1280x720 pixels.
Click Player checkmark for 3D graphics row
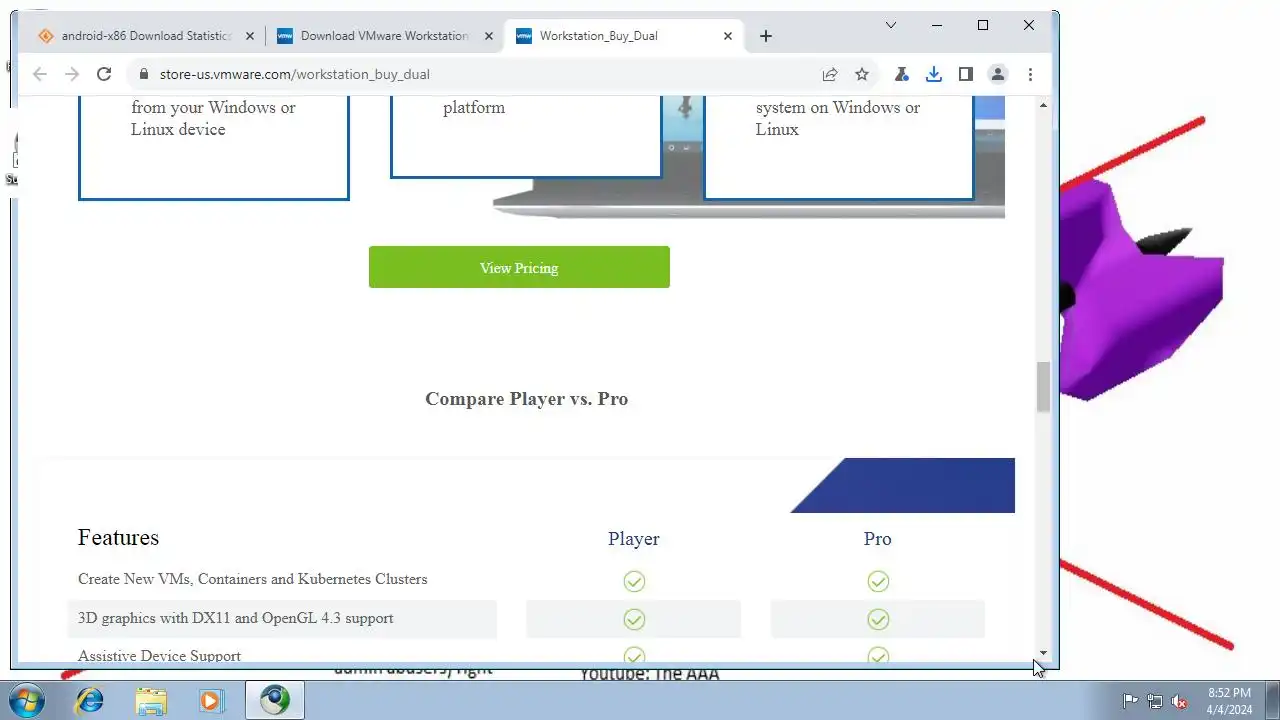point(634,620)
